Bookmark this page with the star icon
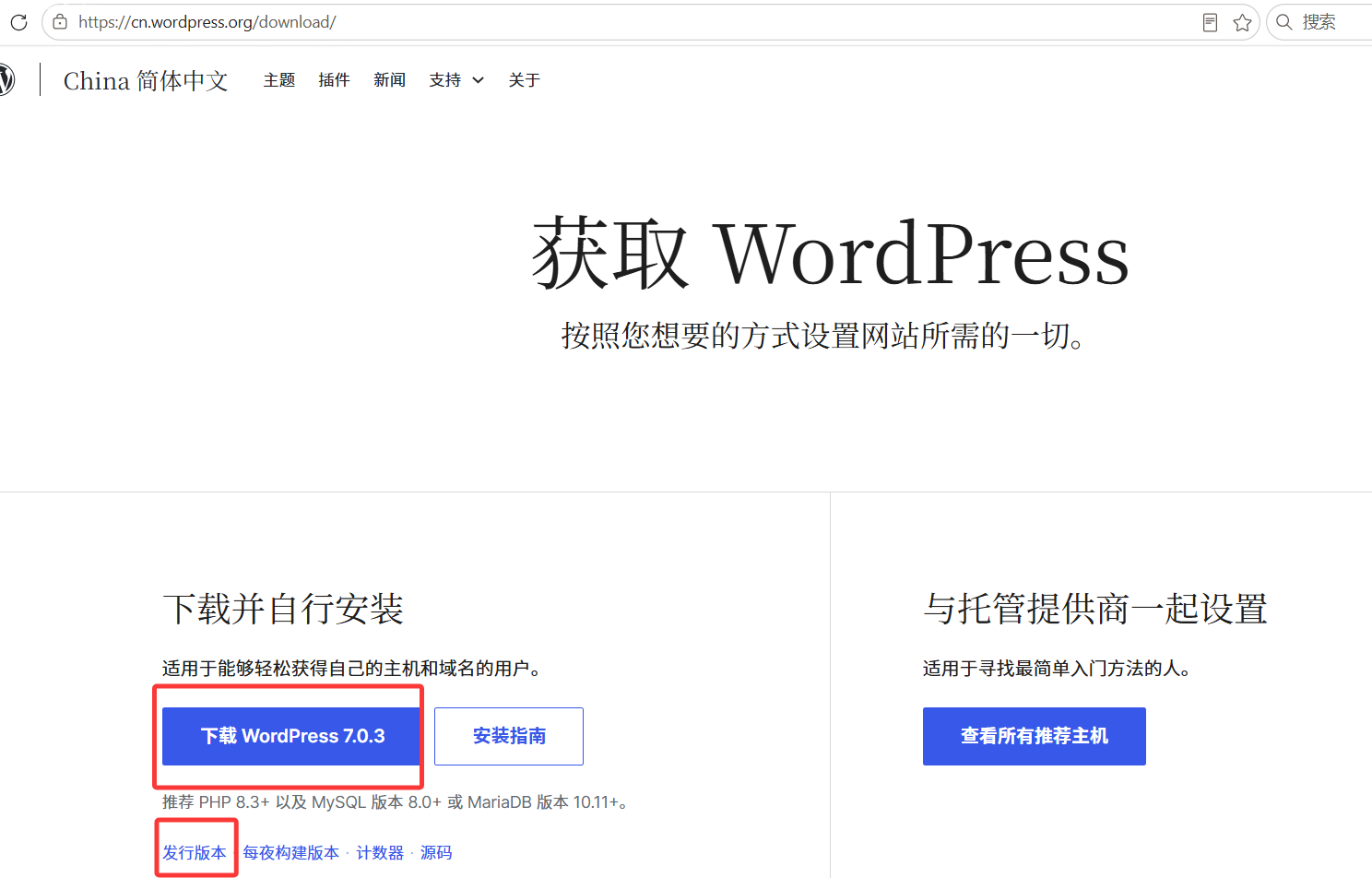 1242,23
